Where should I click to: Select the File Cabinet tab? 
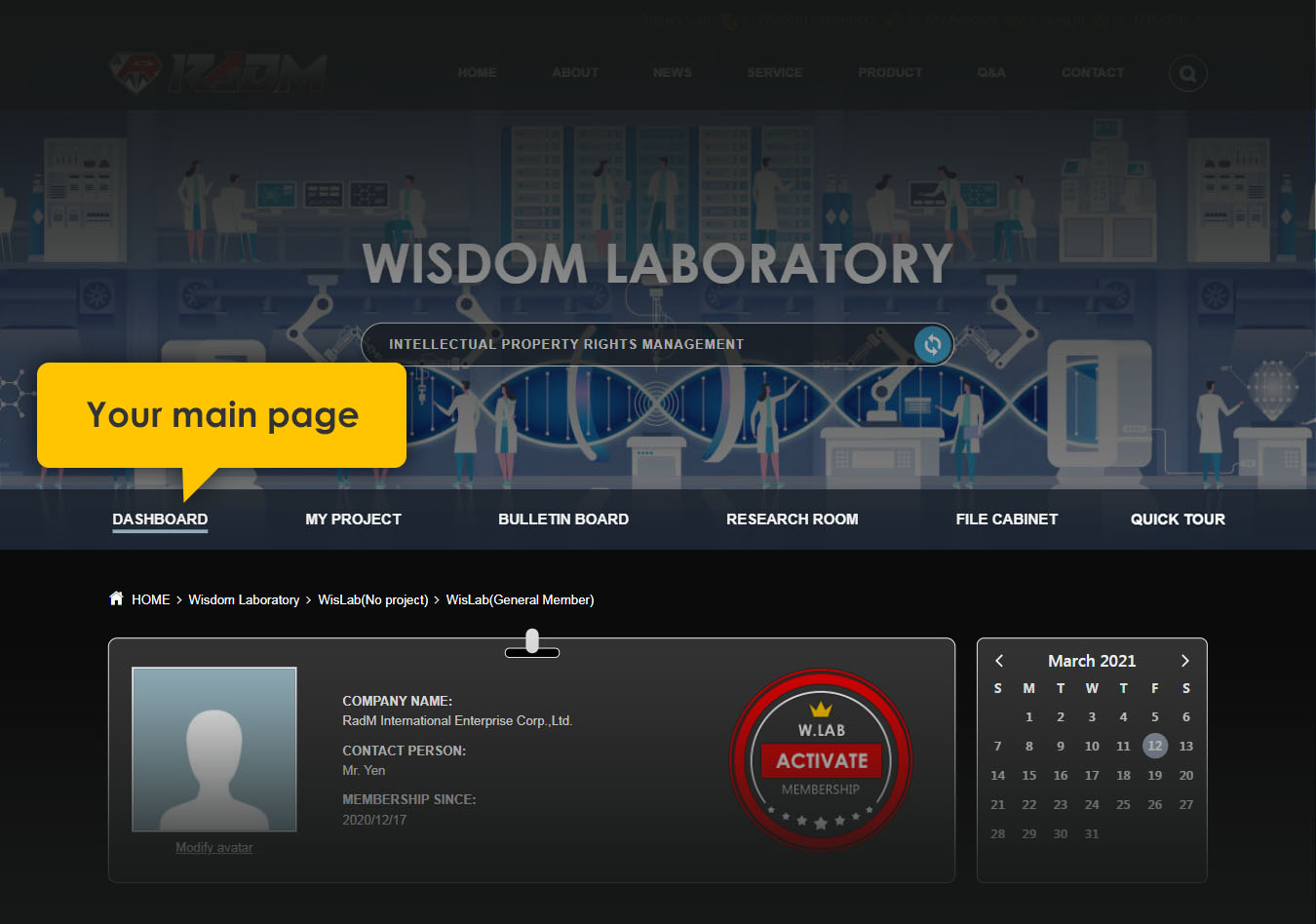point(1006,520)
